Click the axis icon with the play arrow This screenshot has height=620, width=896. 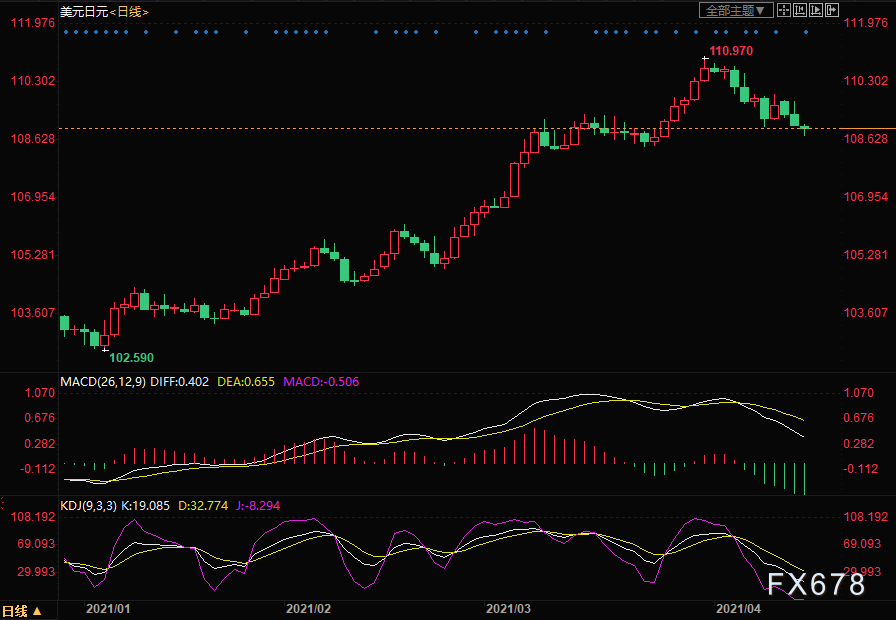click(x=816, y=10)
